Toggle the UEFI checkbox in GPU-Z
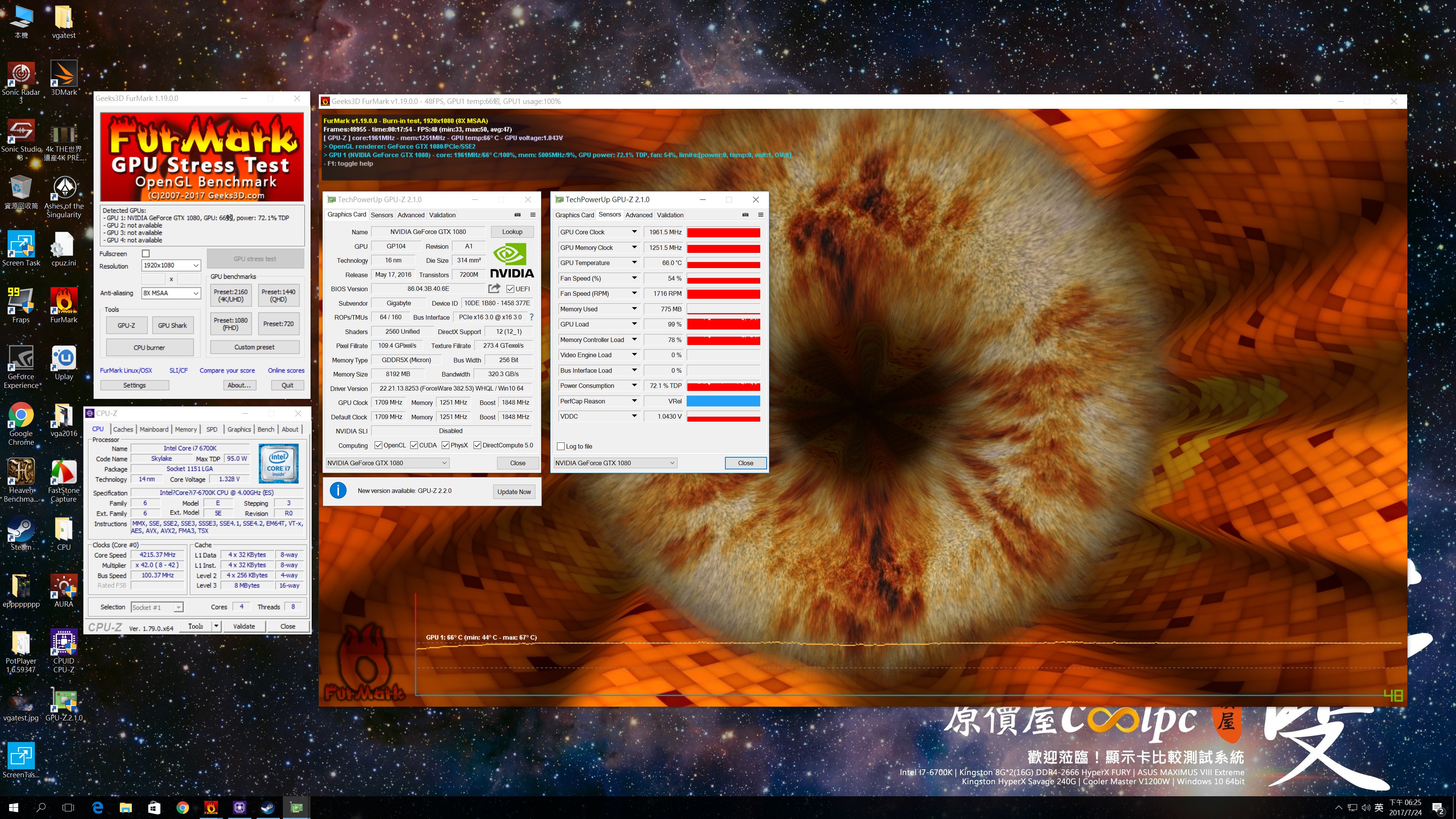 pos(510,289)
